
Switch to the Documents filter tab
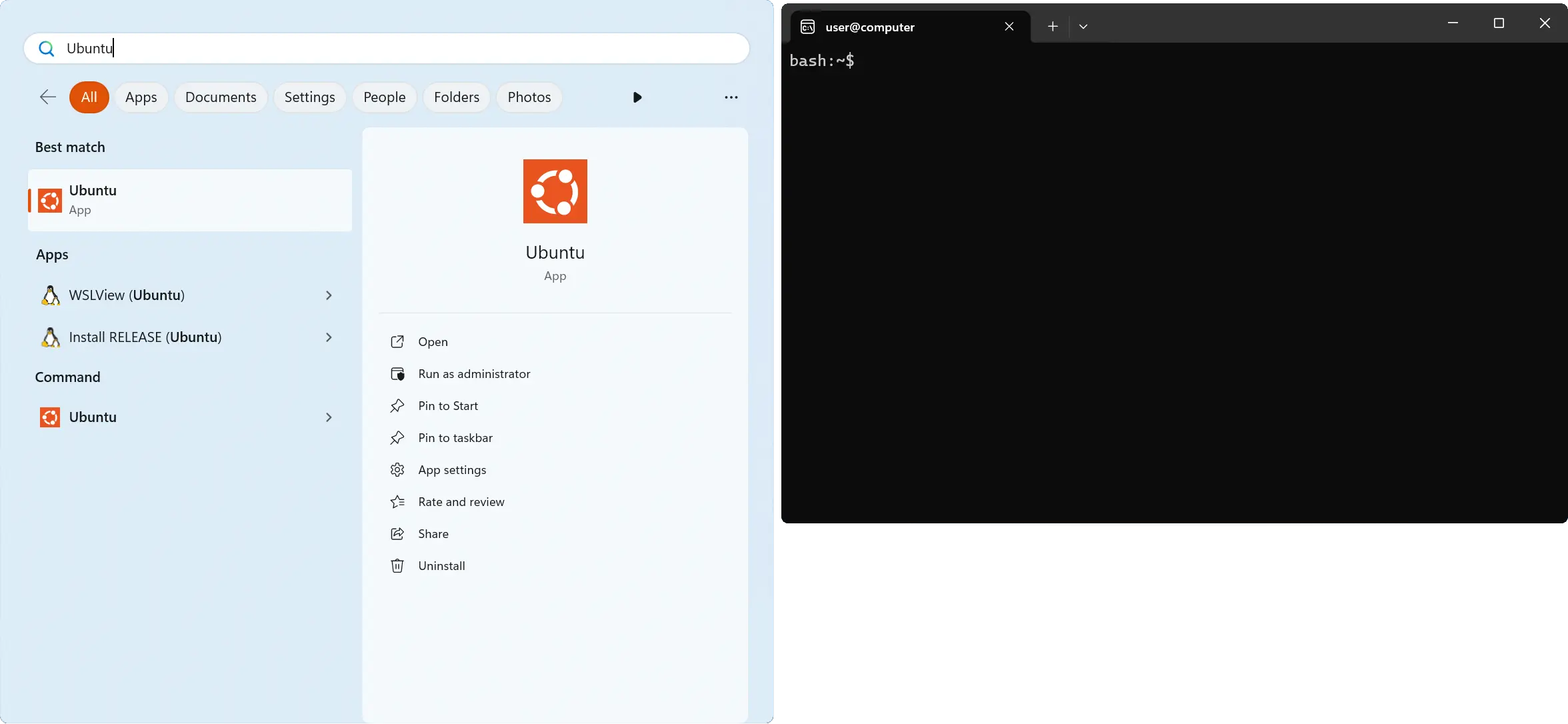(x=221, y=97)
